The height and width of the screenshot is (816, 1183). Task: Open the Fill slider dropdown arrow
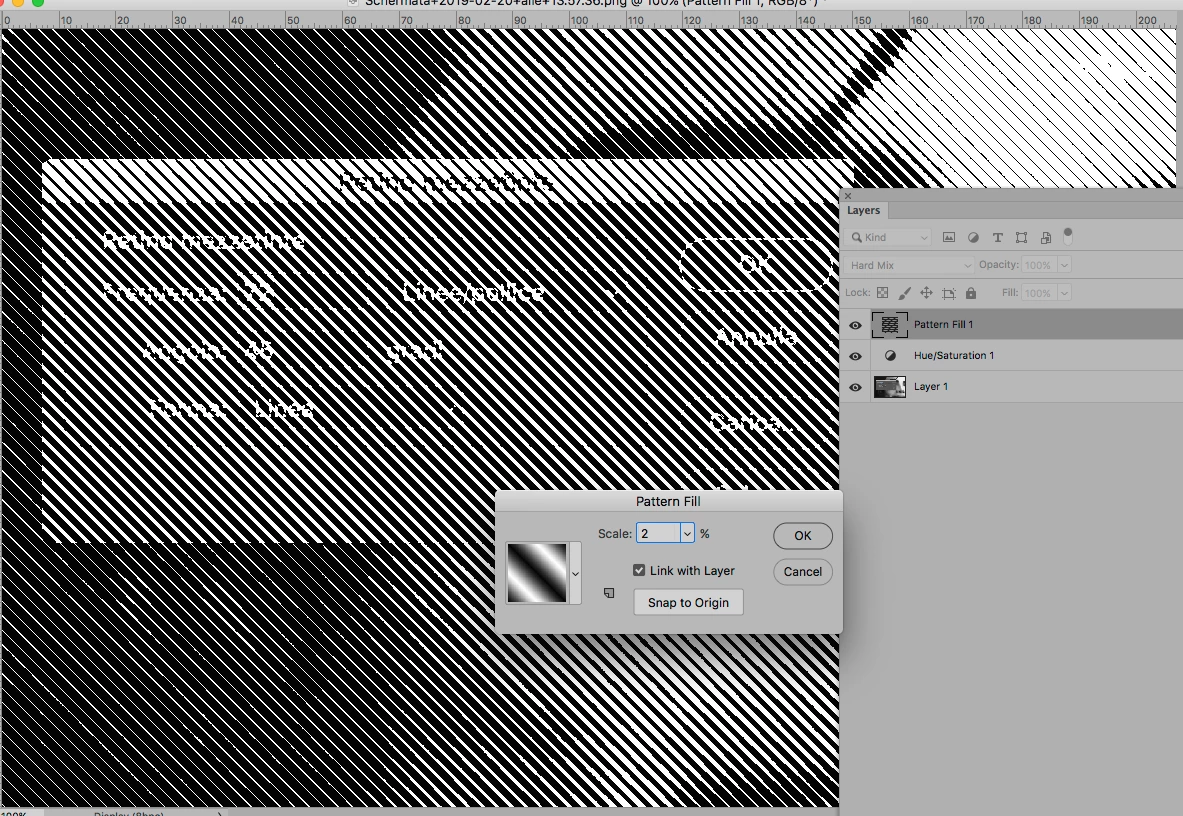1064,293
